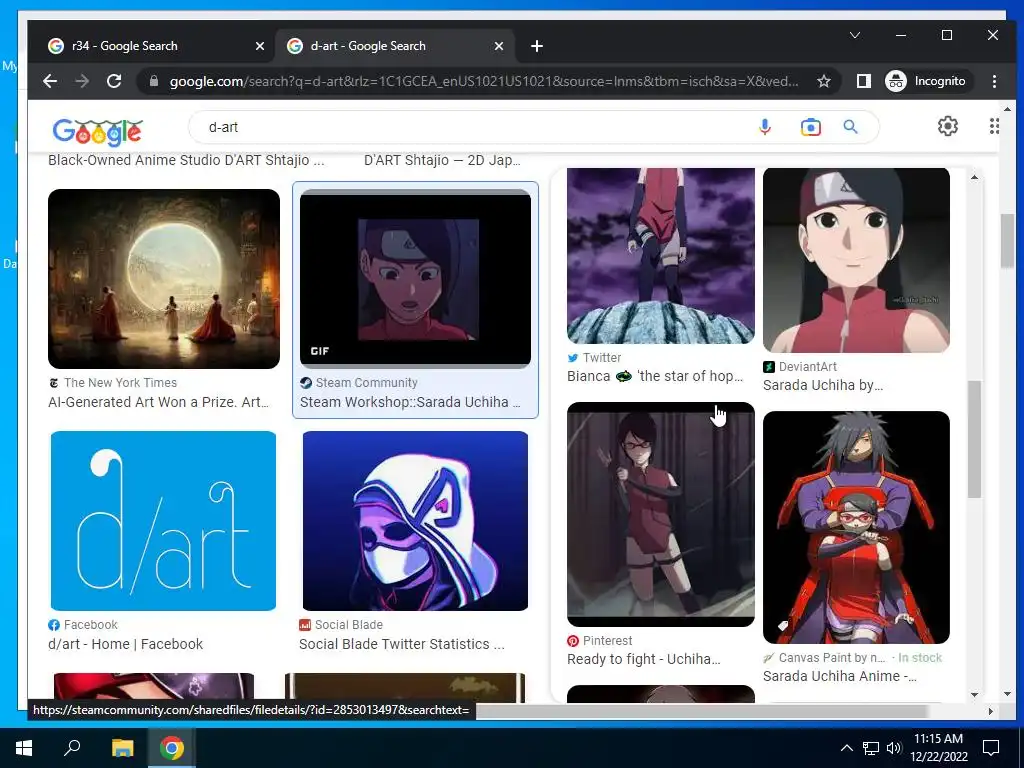1024x768 pixels.
Task: Open the Twitter Bianca image in side panel
Action: [x=661, y=255]
